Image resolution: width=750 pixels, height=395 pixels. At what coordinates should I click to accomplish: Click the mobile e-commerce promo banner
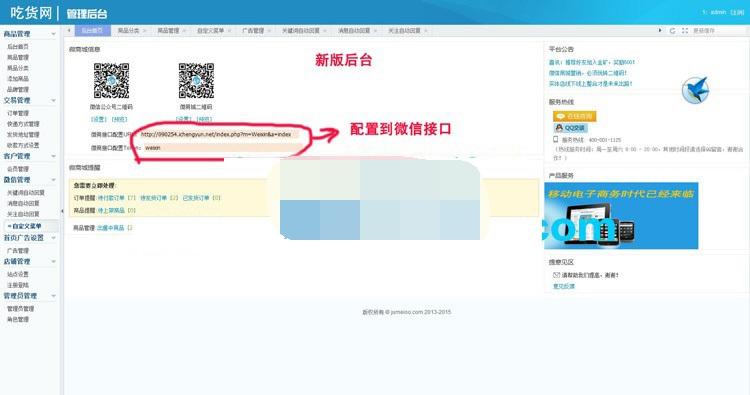[x=621, y=216]
